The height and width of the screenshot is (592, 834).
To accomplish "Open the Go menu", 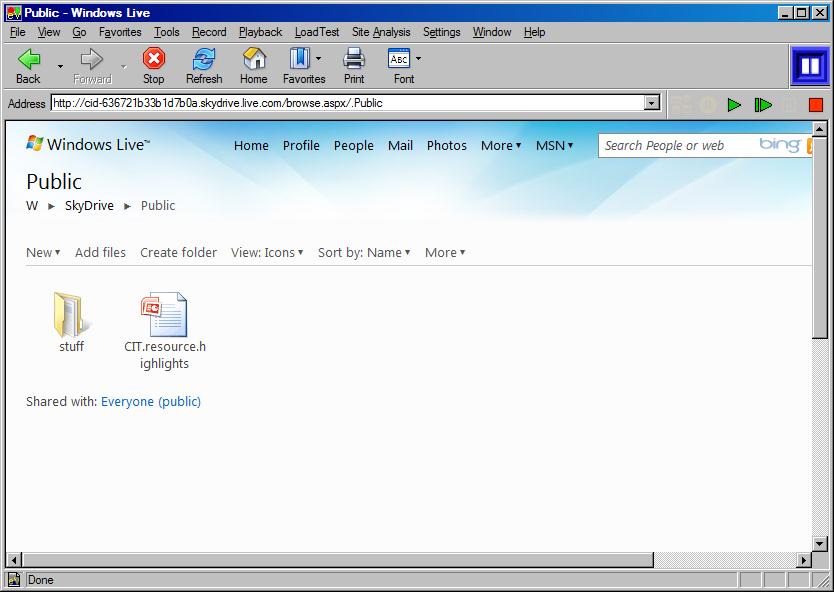I will point(79,32).
